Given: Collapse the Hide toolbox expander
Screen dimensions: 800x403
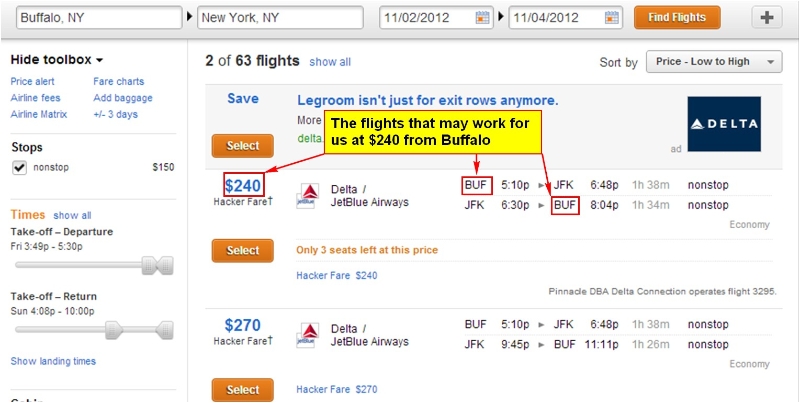Looking at the screenshot, I should pos(57,60).
